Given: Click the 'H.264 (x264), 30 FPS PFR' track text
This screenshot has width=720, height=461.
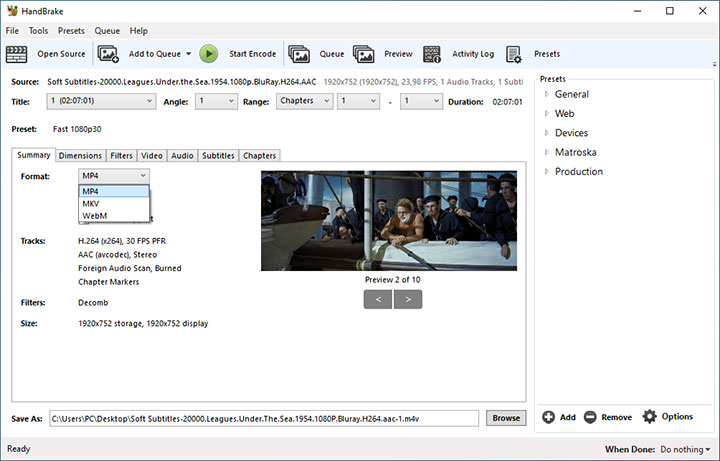Looking at the screenshot, I should (122, 241).
